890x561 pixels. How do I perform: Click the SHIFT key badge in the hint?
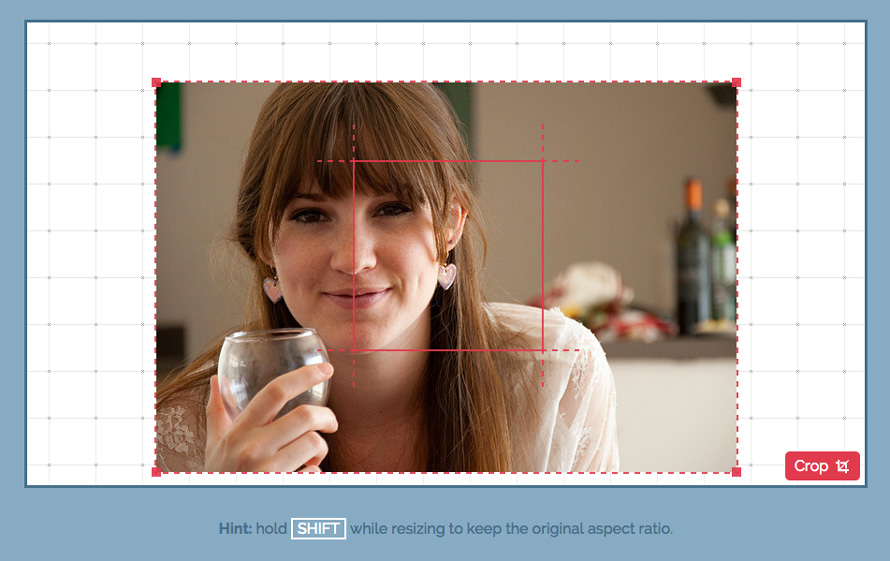click(x=318, y=529)
